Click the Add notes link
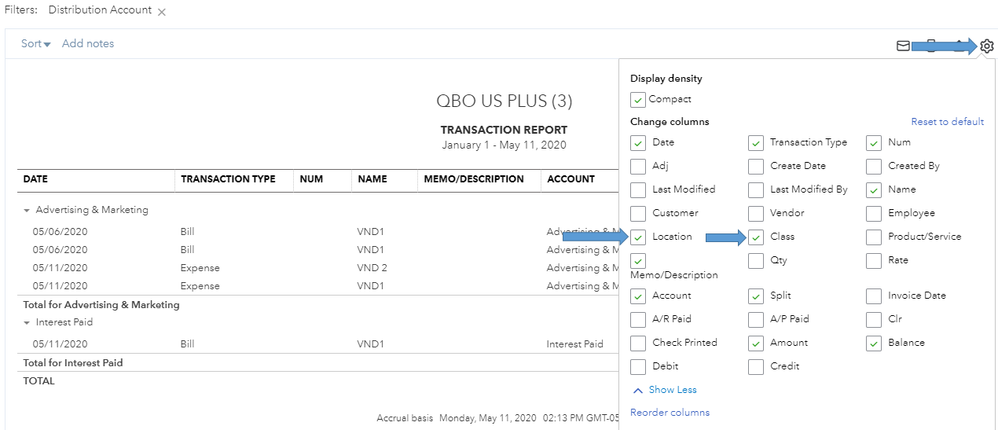The width and height of the screenshot is (998, 430). pyautogui.click(x=88, y=44)
